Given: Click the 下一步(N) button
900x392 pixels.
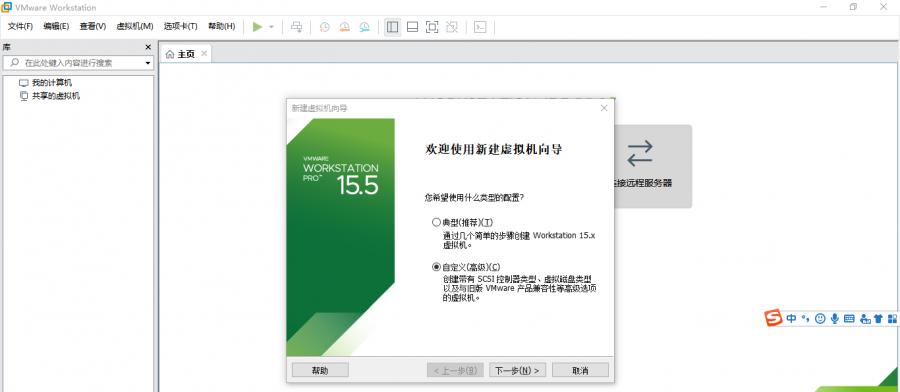Looking at the screenshot, I should pos(518,370).
